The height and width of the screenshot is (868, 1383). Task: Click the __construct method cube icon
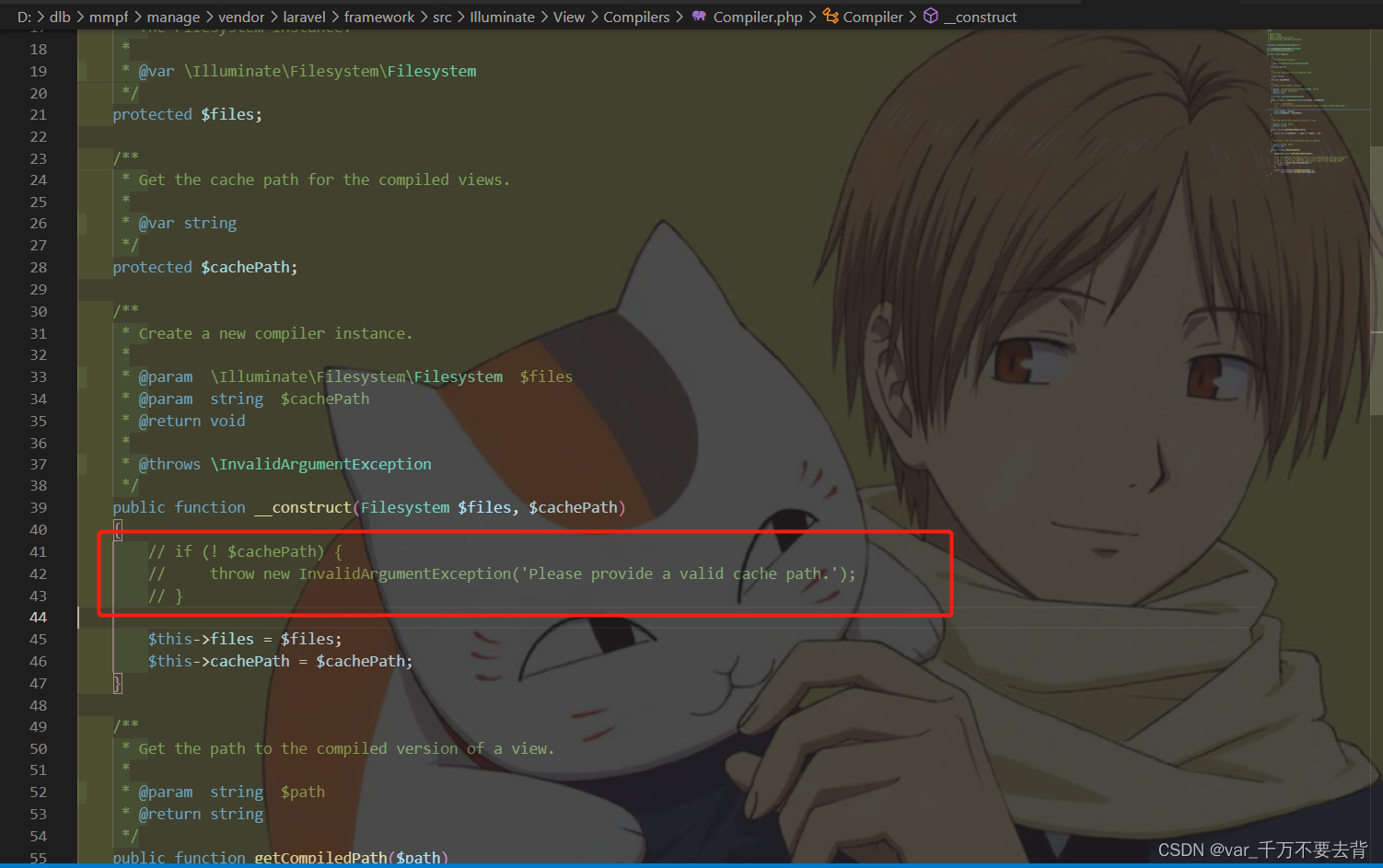point(931,16)
